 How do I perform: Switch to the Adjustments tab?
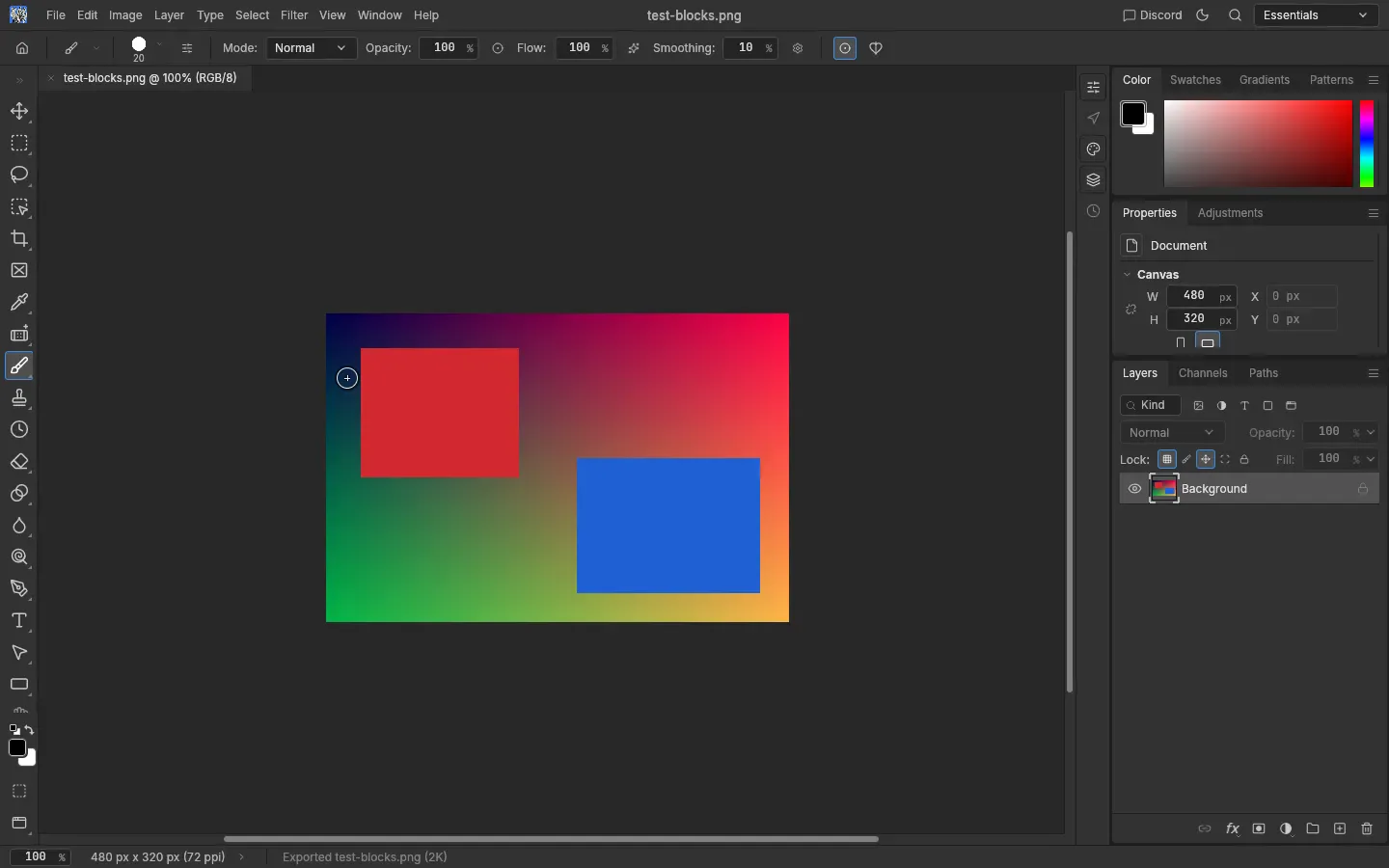pos(1230,213)
